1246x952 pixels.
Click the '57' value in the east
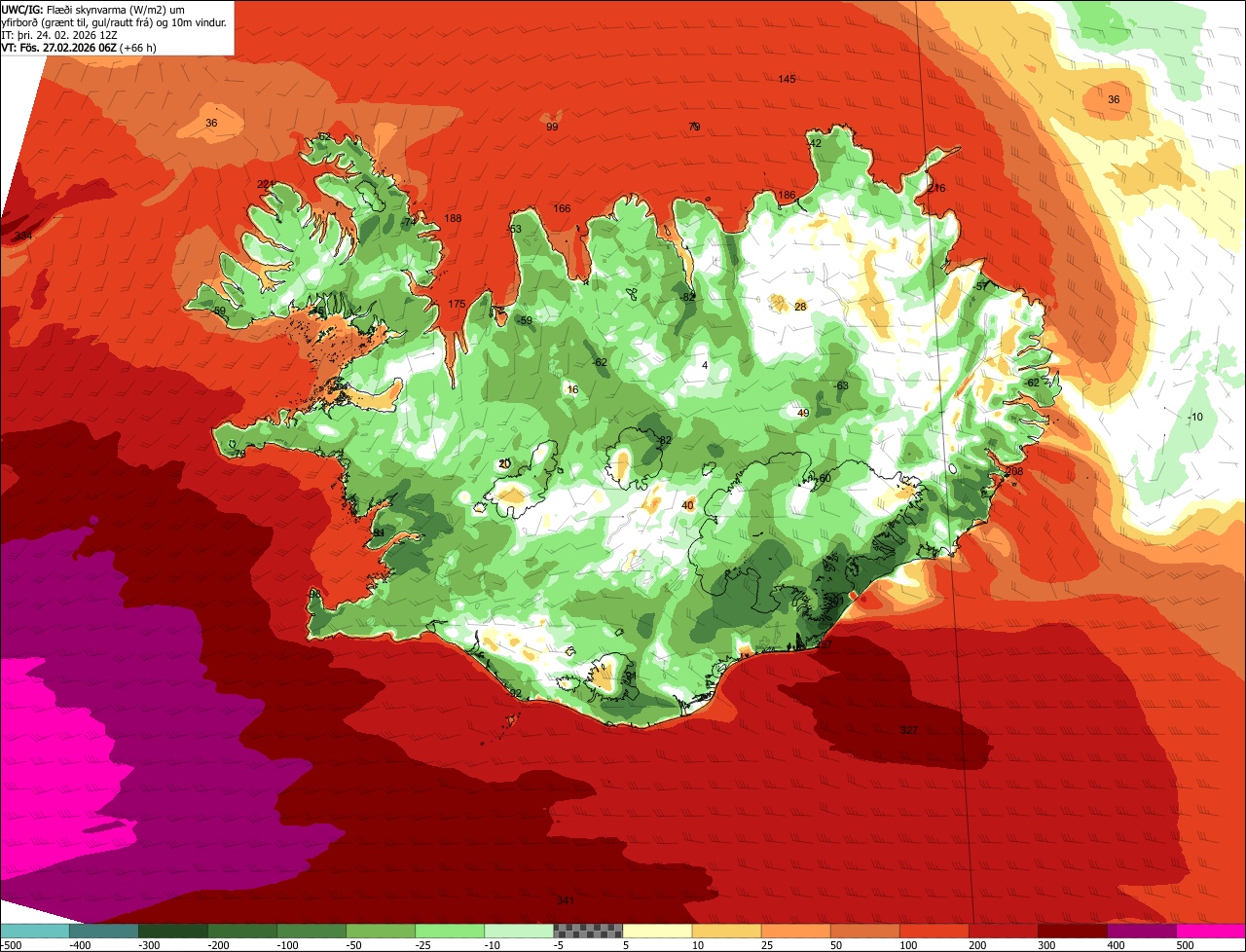982,287
